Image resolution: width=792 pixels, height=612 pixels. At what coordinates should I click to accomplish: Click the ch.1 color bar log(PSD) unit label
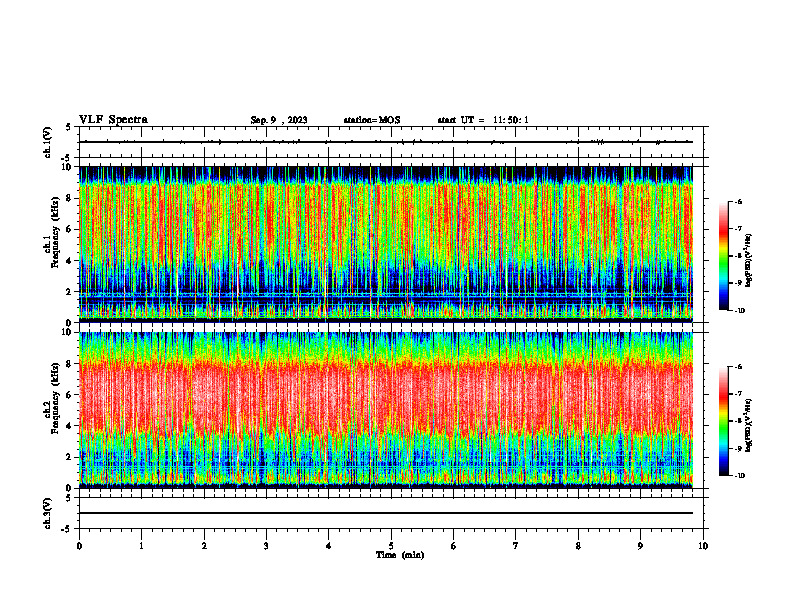[750, 260]
